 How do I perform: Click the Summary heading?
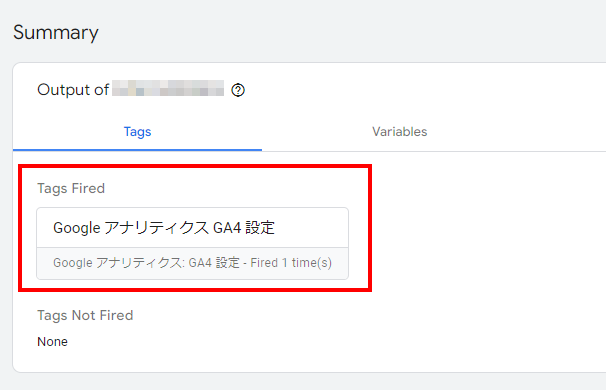tap(56, 32)
